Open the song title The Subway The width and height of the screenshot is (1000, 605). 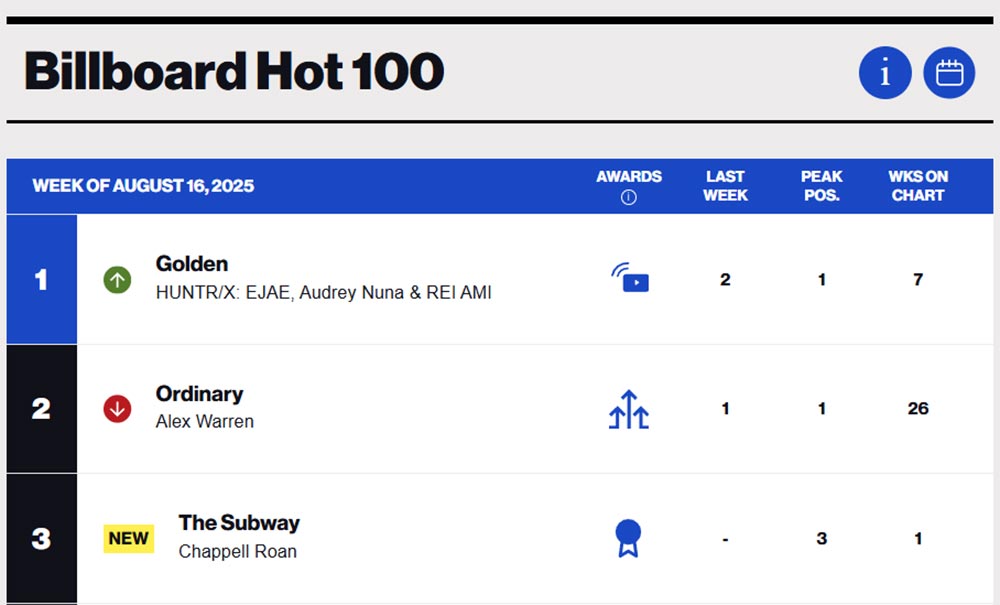(x=239, y=523)
